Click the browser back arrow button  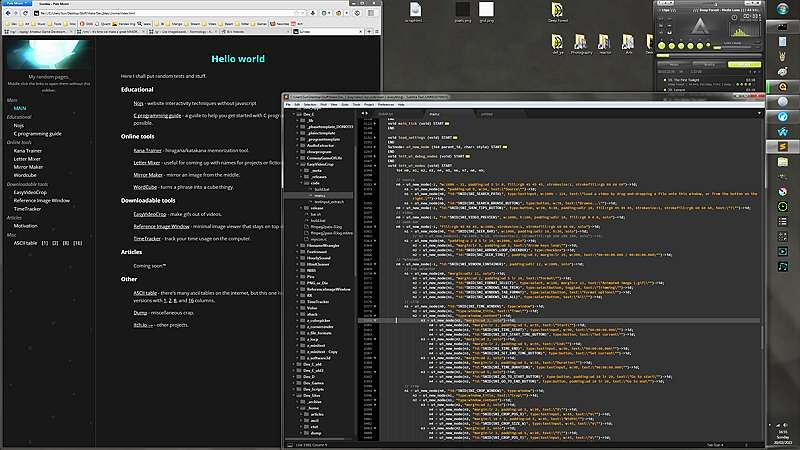coord(7,13)
